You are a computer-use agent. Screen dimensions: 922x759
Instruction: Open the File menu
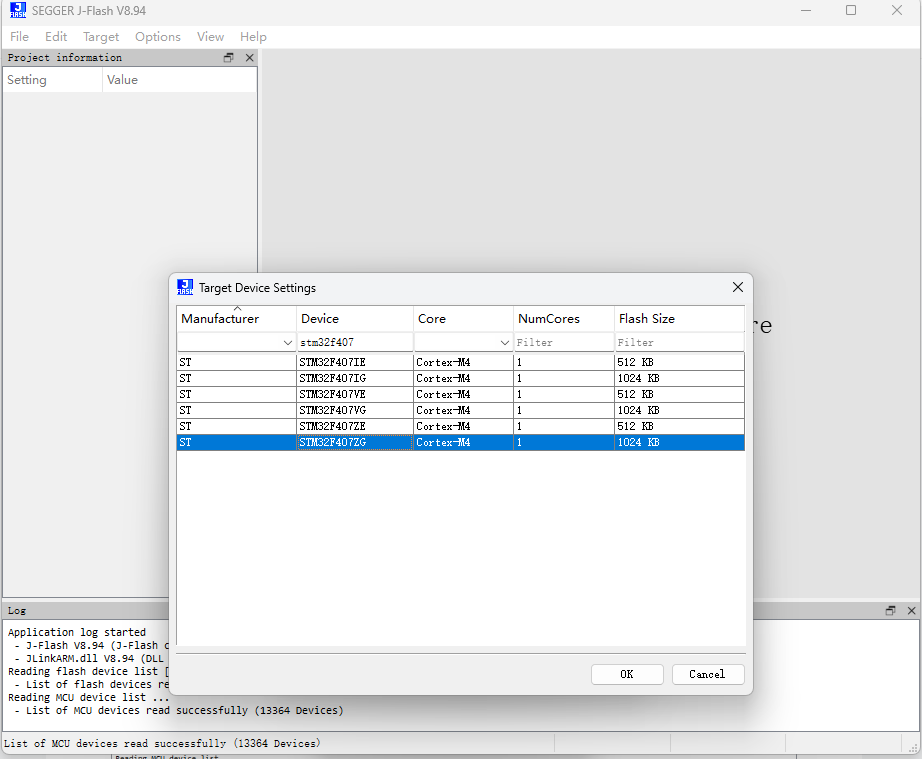pyautogui.click(x=19, y=36)
